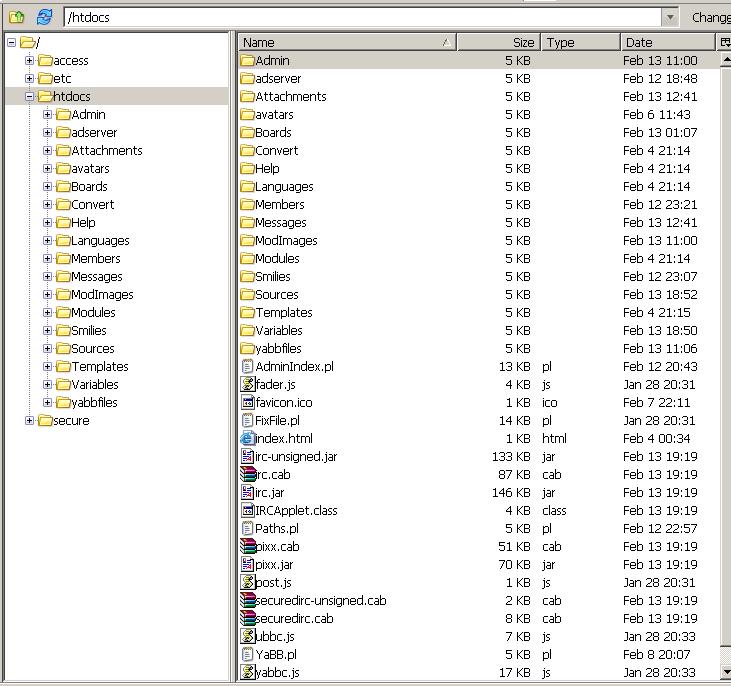Image resolution: width=731 pixels, height=686 pixels.
Task: Edit the /htdocs path field
Action: (363, 18)
